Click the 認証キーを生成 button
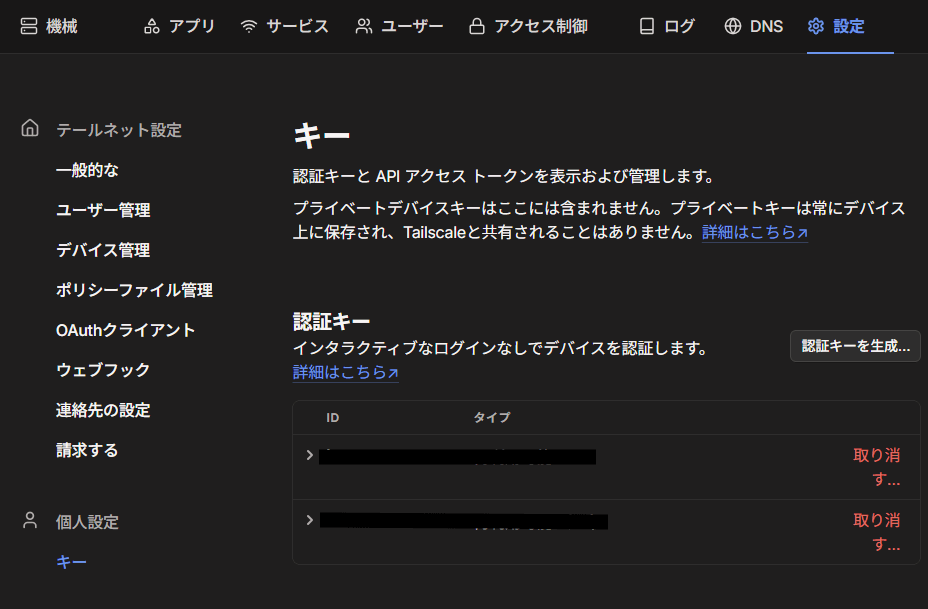This screenshot has width=928, height=609. [x=855, y=346]
